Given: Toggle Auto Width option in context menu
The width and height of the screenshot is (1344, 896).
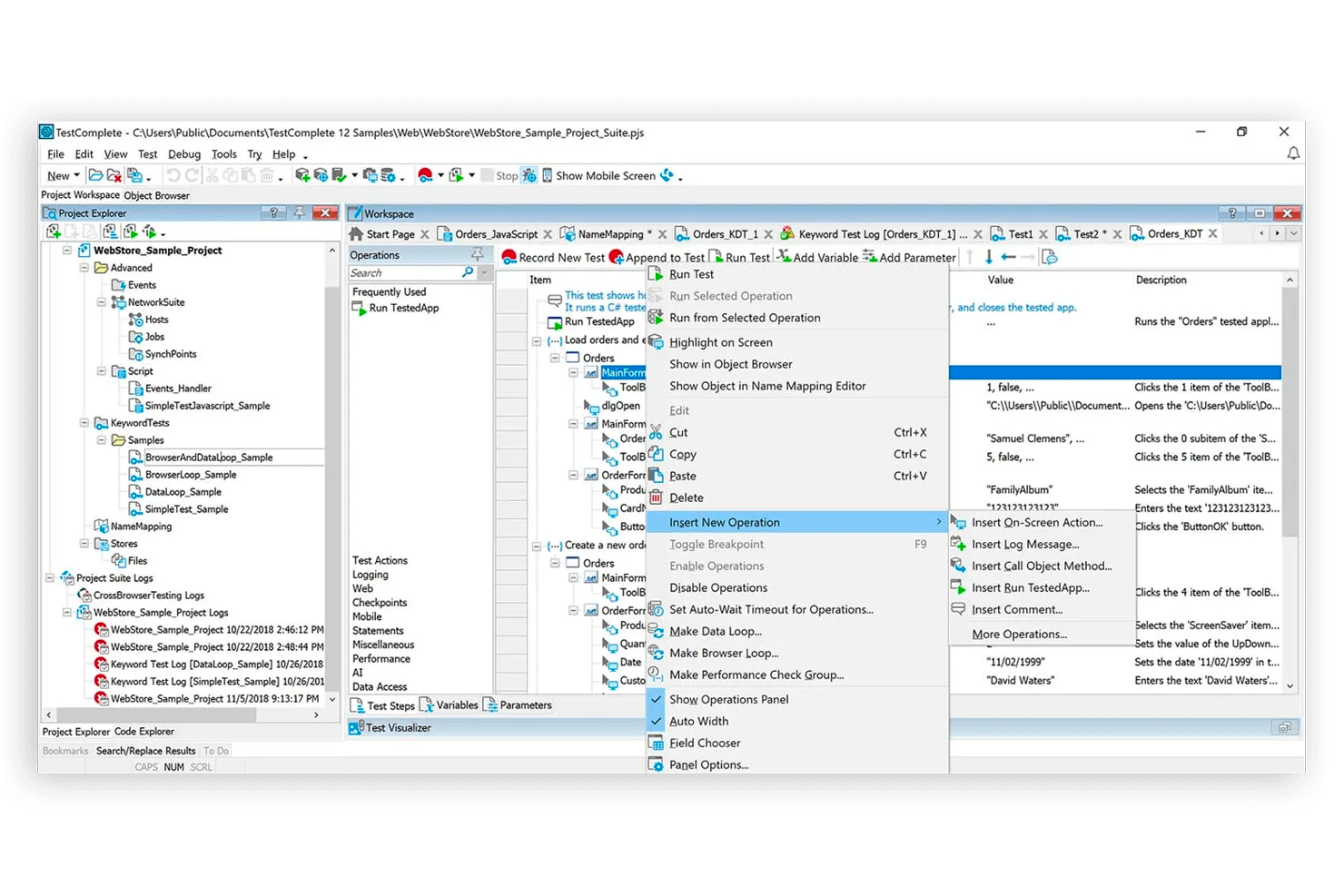Looking at the screenshot, I should click(x=796, y=721).
